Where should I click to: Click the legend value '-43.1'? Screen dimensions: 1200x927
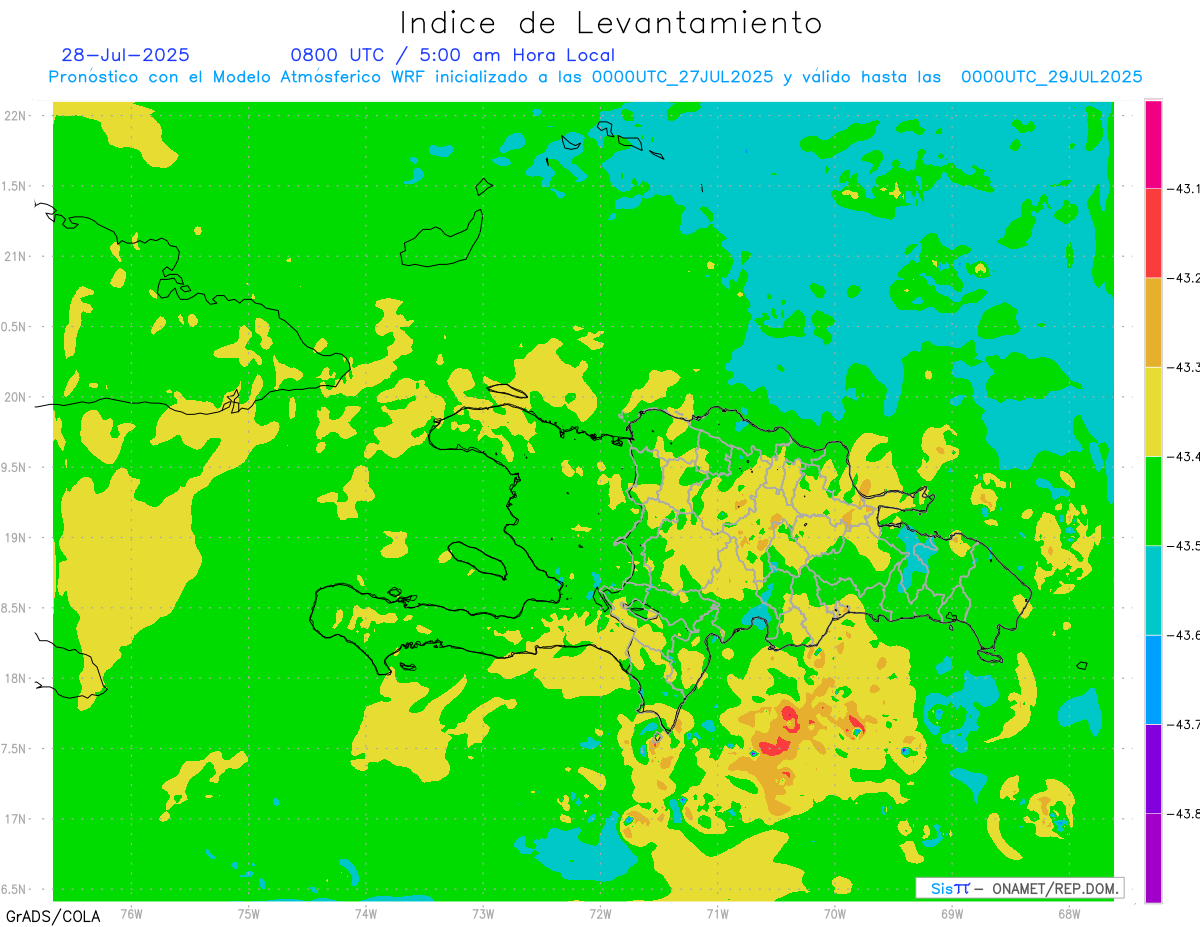1184,188
